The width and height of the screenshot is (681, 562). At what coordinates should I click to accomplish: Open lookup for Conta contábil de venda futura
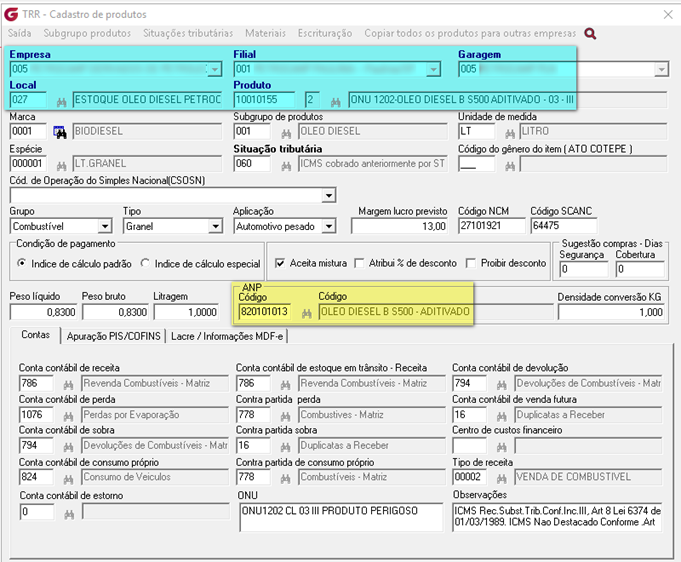click(502, 417)
